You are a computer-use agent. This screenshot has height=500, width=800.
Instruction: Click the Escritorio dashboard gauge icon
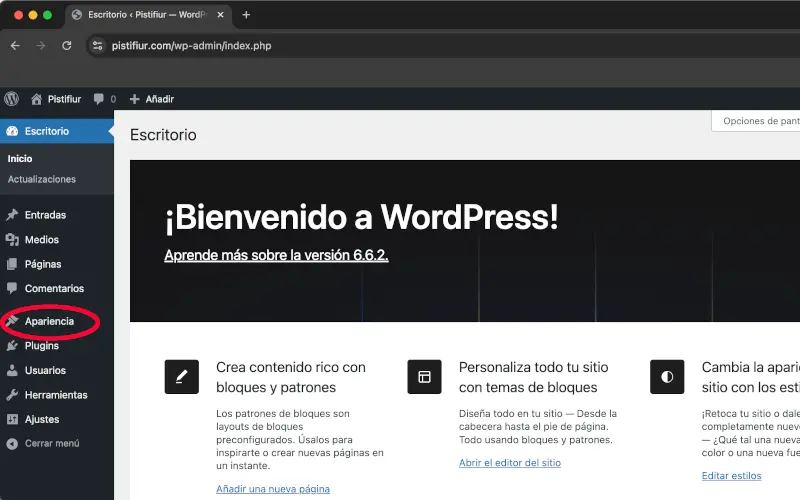point(12,131)
